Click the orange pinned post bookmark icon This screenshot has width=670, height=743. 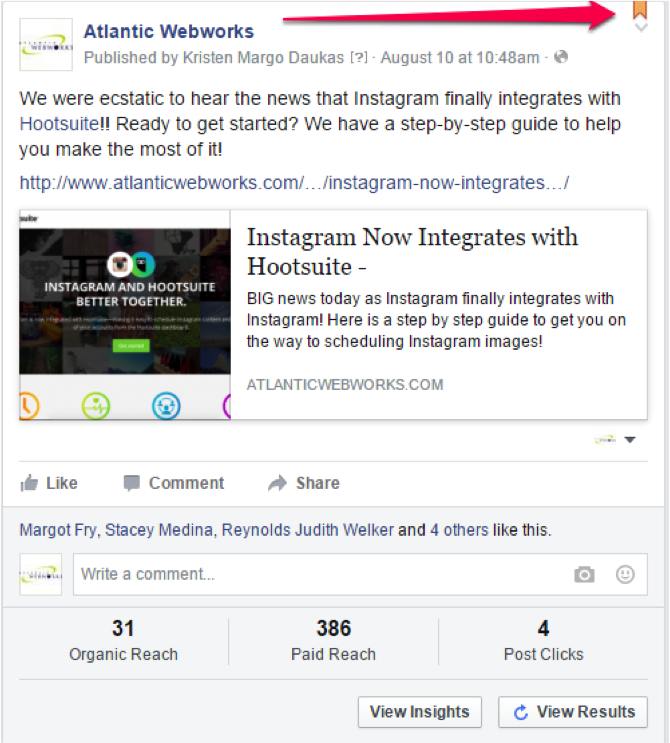[640, 9]
